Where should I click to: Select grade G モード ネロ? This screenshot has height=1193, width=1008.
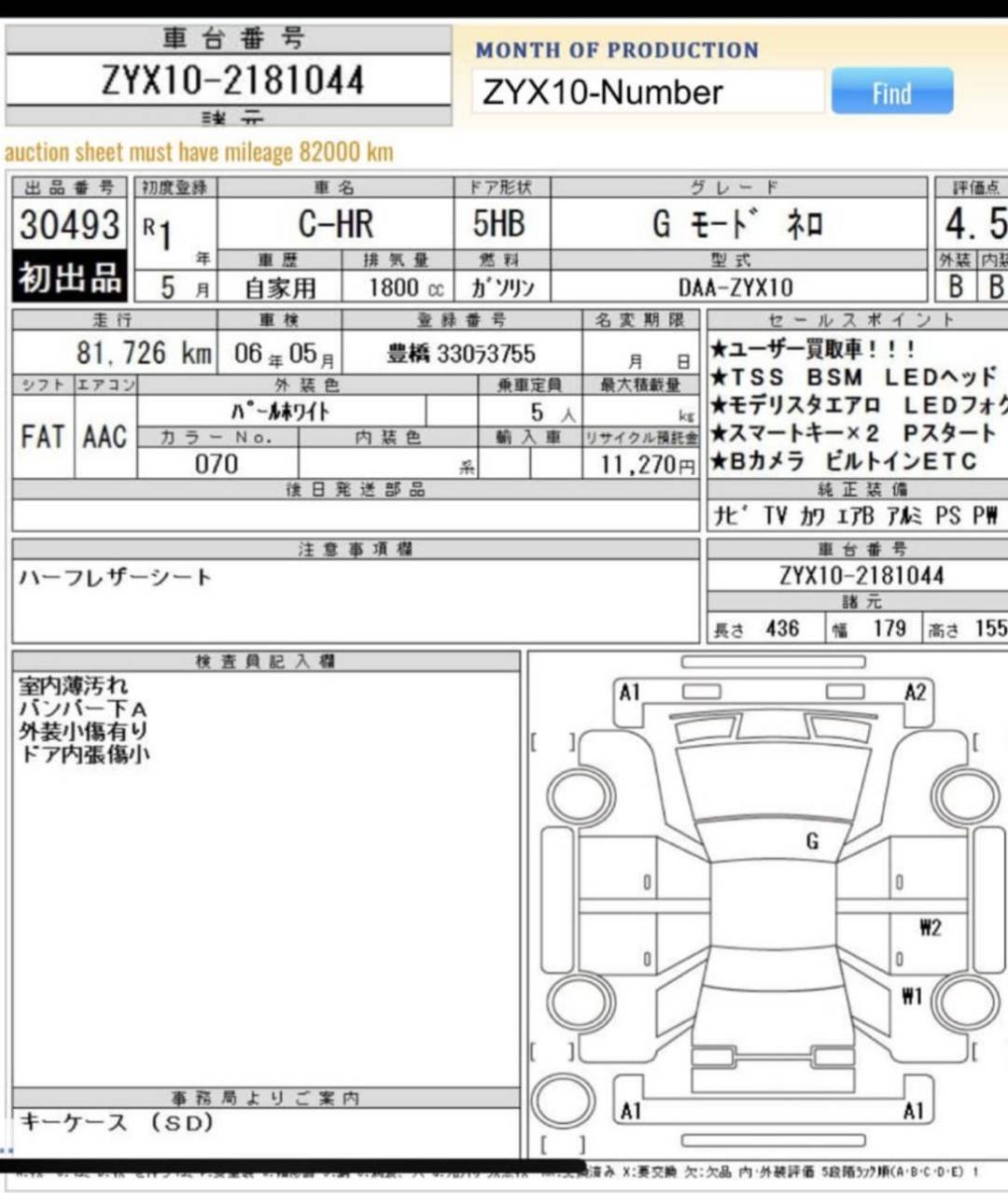pyautogui.click(x=737, y=225)
